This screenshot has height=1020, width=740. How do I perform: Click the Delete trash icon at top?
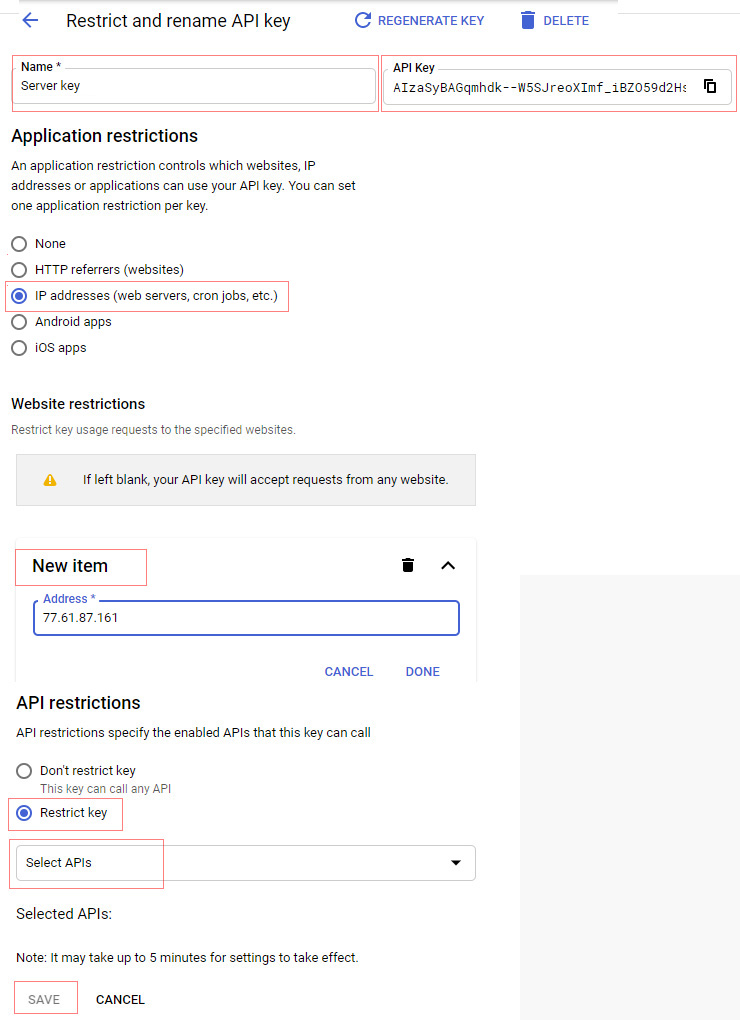point(528,20)
